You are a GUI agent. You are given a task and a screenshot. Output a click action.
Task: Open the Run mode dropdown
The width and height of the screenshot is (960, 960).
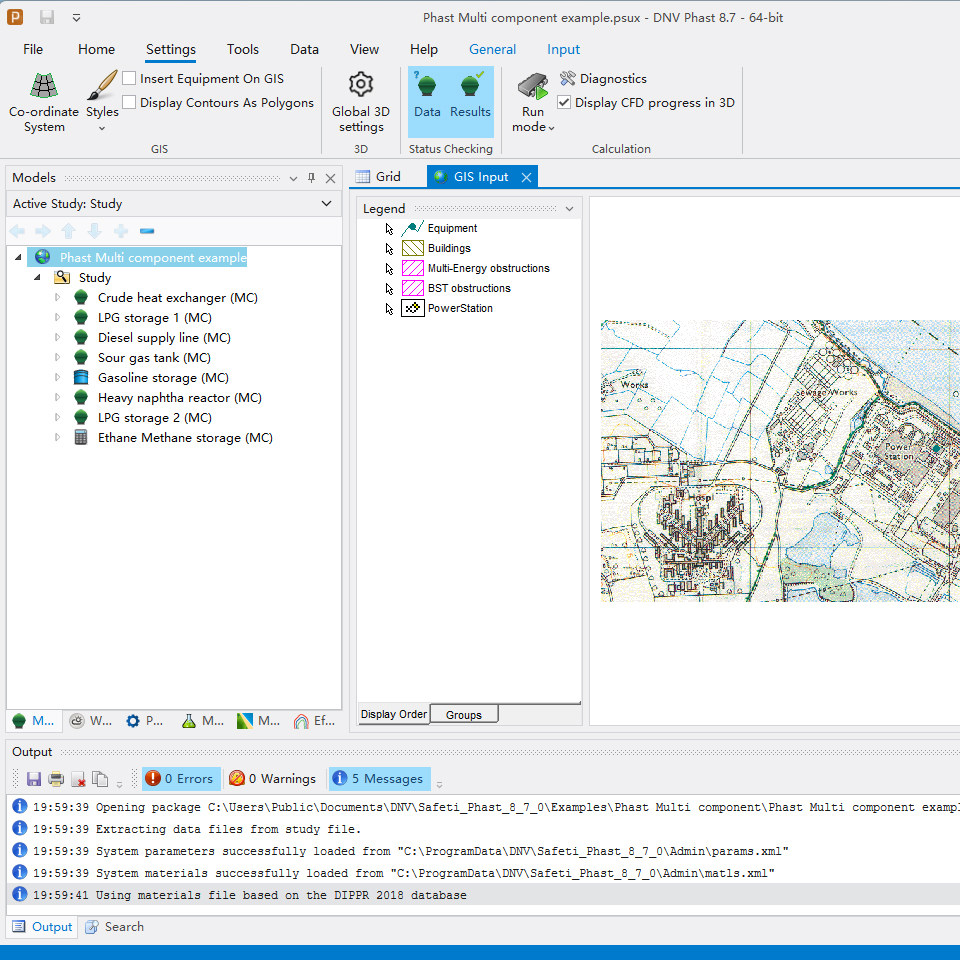[533, 127]
